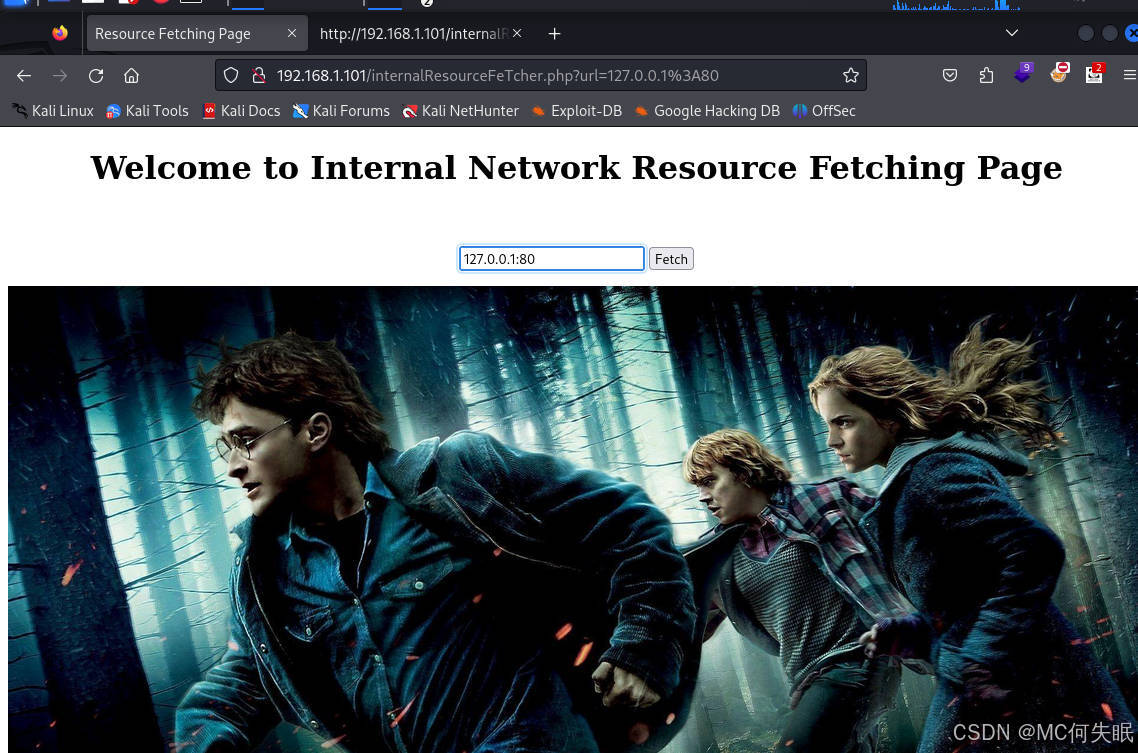The width and height of the screenshot is (1138, 753).
Task: Switch to the http://192.168.1.101/internalR tab
Action: pyautogui.click(x=421, y=34)
